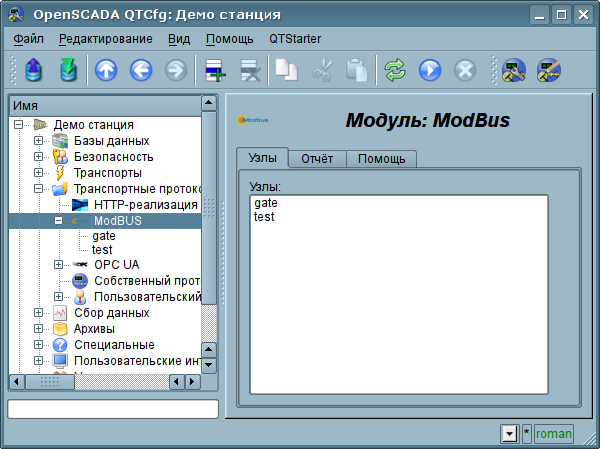Open the first QTStarter module toolbar icon with wrench
The width and height of the screenshot is (600, 449).
[514, 70]
